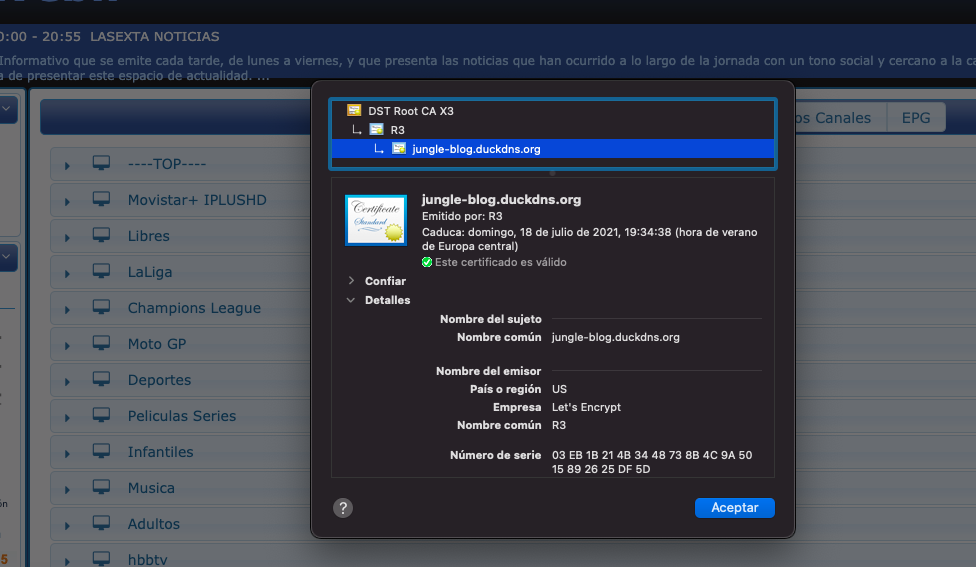Viewport: 976px width, 567px height.
Task: Select the DST Root CA X3 certificate
Action: click(x=410, y=111)
